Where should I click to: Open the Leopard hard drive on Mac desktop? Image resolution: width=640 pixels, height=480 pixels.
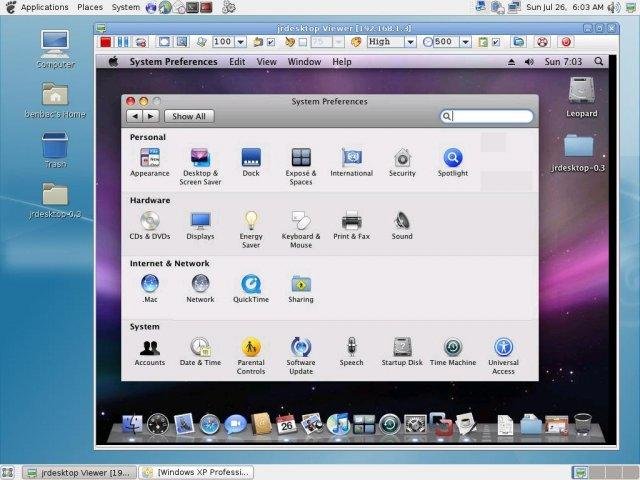[x=582, y=97]
